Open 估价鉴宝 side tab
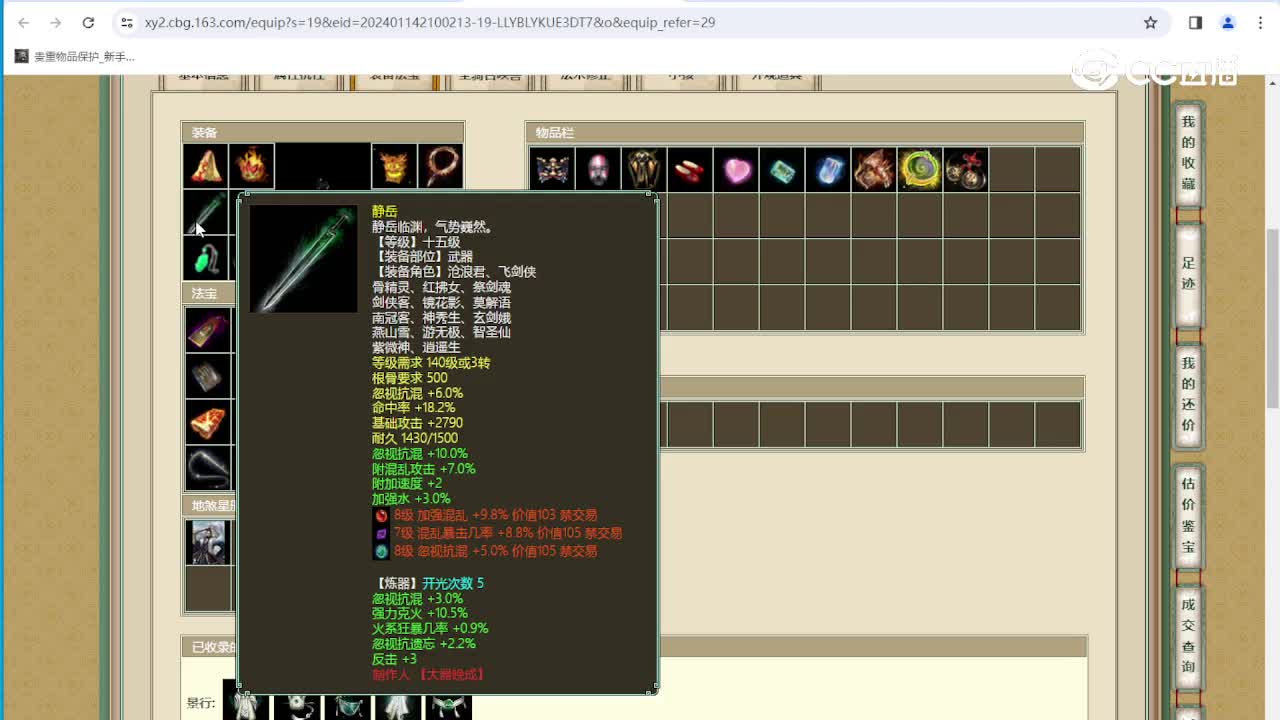 click(1188, 515)
